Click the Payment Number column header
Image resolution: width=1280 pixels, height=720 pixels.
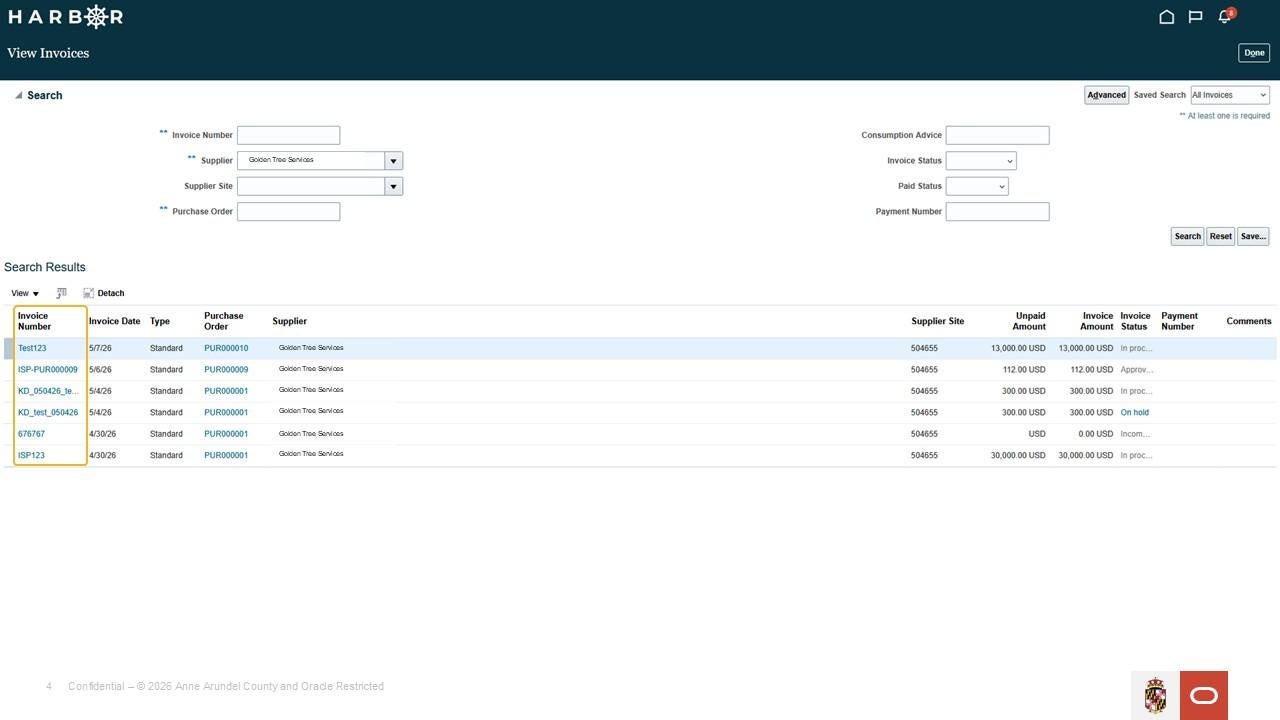1179,321
